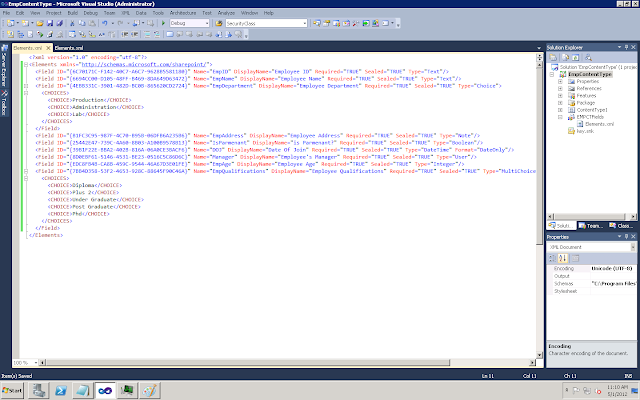Click the Visual Studio taskbar button
Viewport: 640px width, 400px height.
pos(105,391)
